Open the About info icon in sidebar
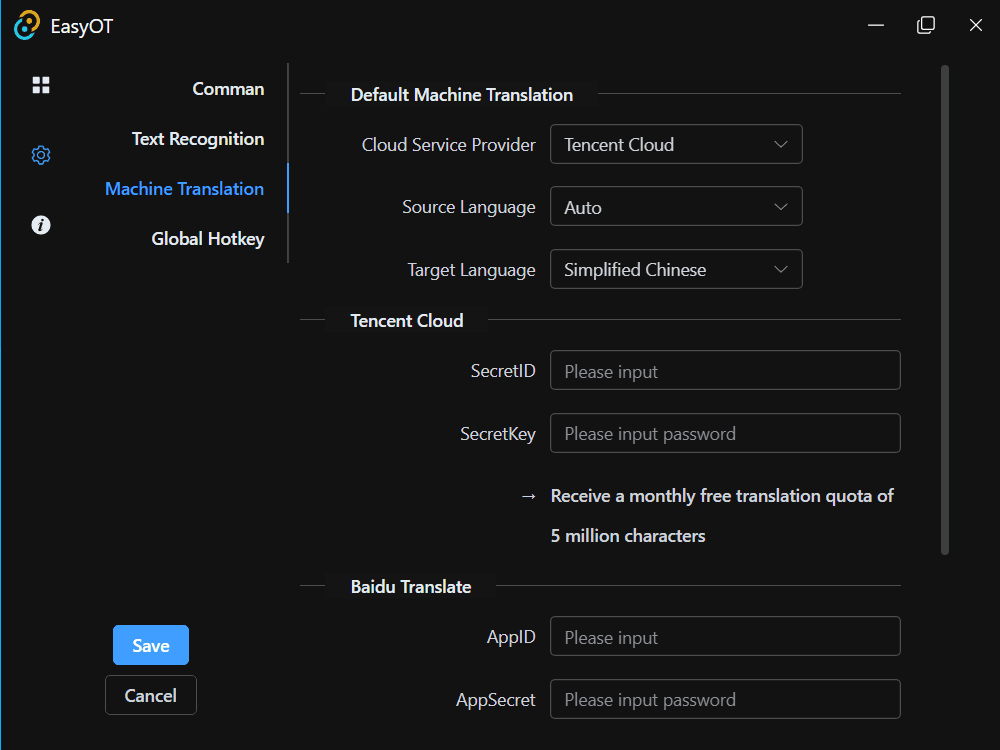1000x750 pixels. 41,225
